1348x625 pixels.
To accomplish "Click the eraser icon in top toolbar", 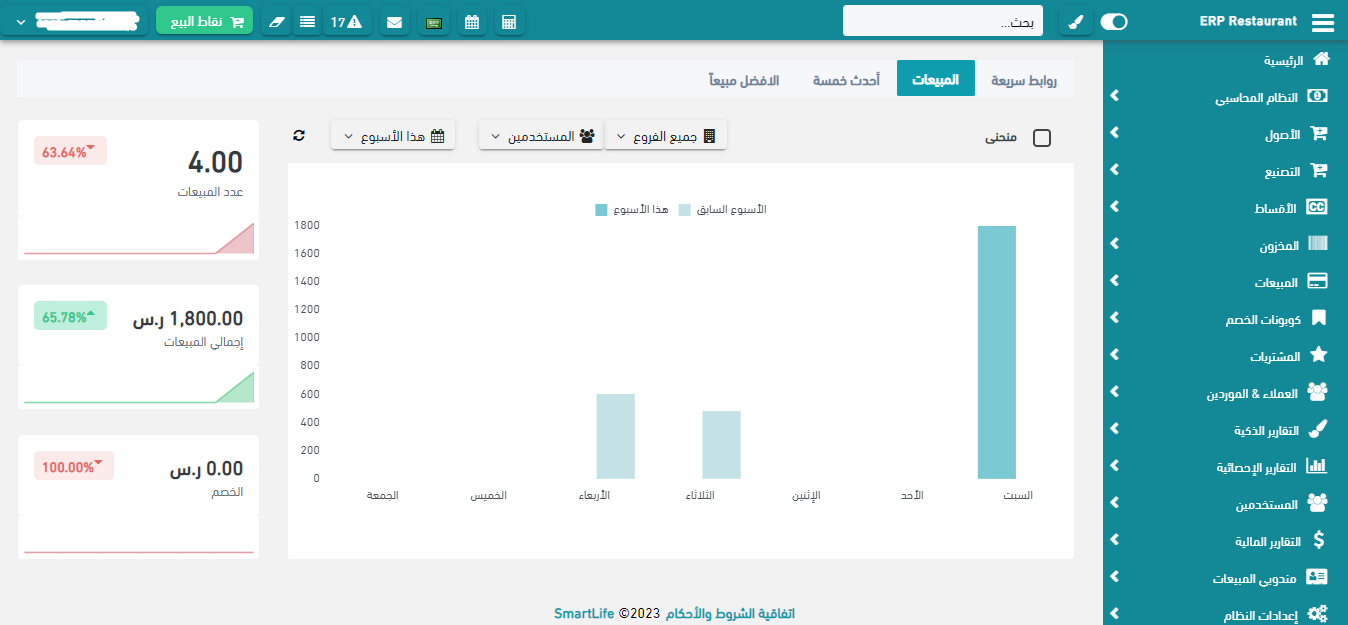I will pyautogui.click(x=277, y=21).
